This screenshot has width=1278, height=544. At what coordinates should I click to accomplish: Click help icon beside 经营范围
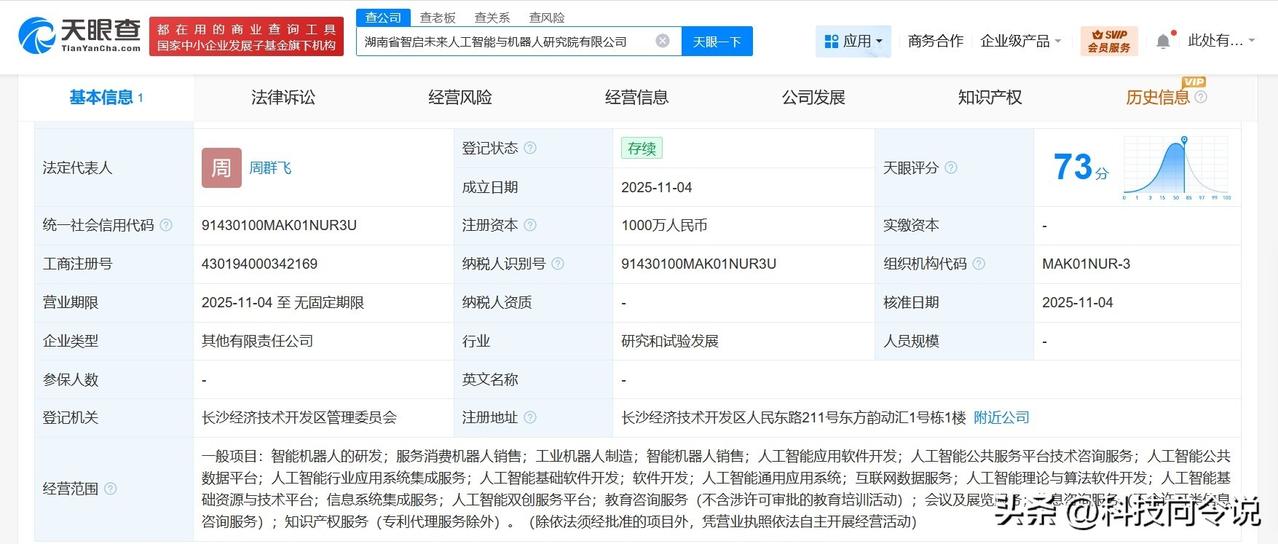pyautogui.click(x=110, y=488)
